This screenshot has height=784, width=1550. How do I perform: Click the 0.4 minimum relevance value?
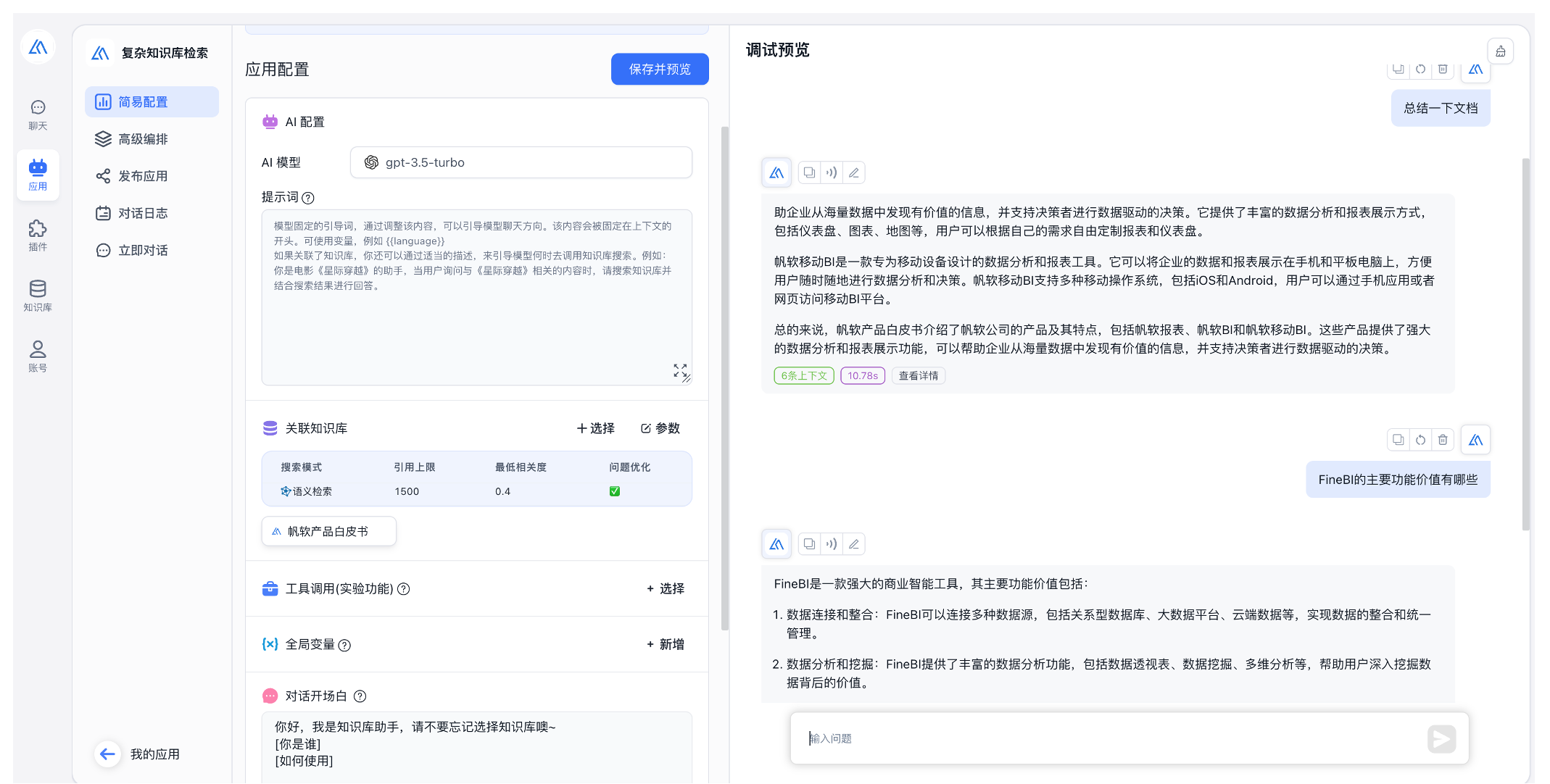click(502, 491)
